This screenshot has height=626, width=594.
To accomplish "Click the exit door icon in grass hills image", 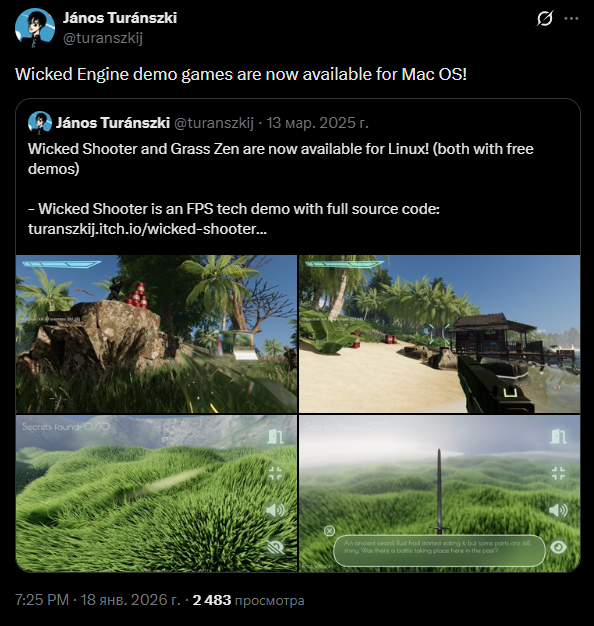I will point(276,436).
